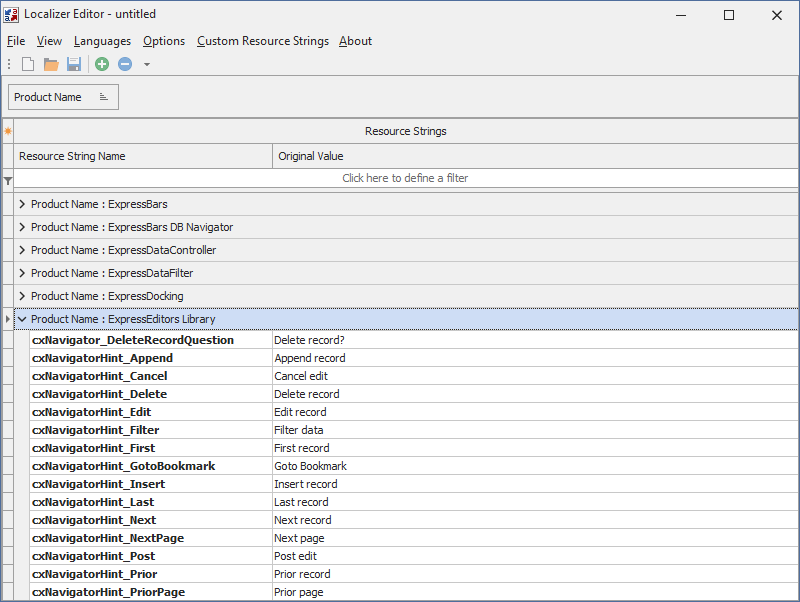
Task: Open the Options menu
Action: point(164,41)
